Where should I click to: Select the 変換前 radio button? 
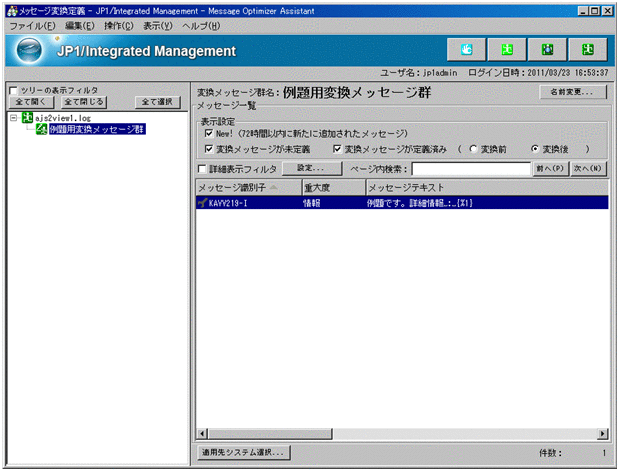pyautogui.click(x=472, y=149)
